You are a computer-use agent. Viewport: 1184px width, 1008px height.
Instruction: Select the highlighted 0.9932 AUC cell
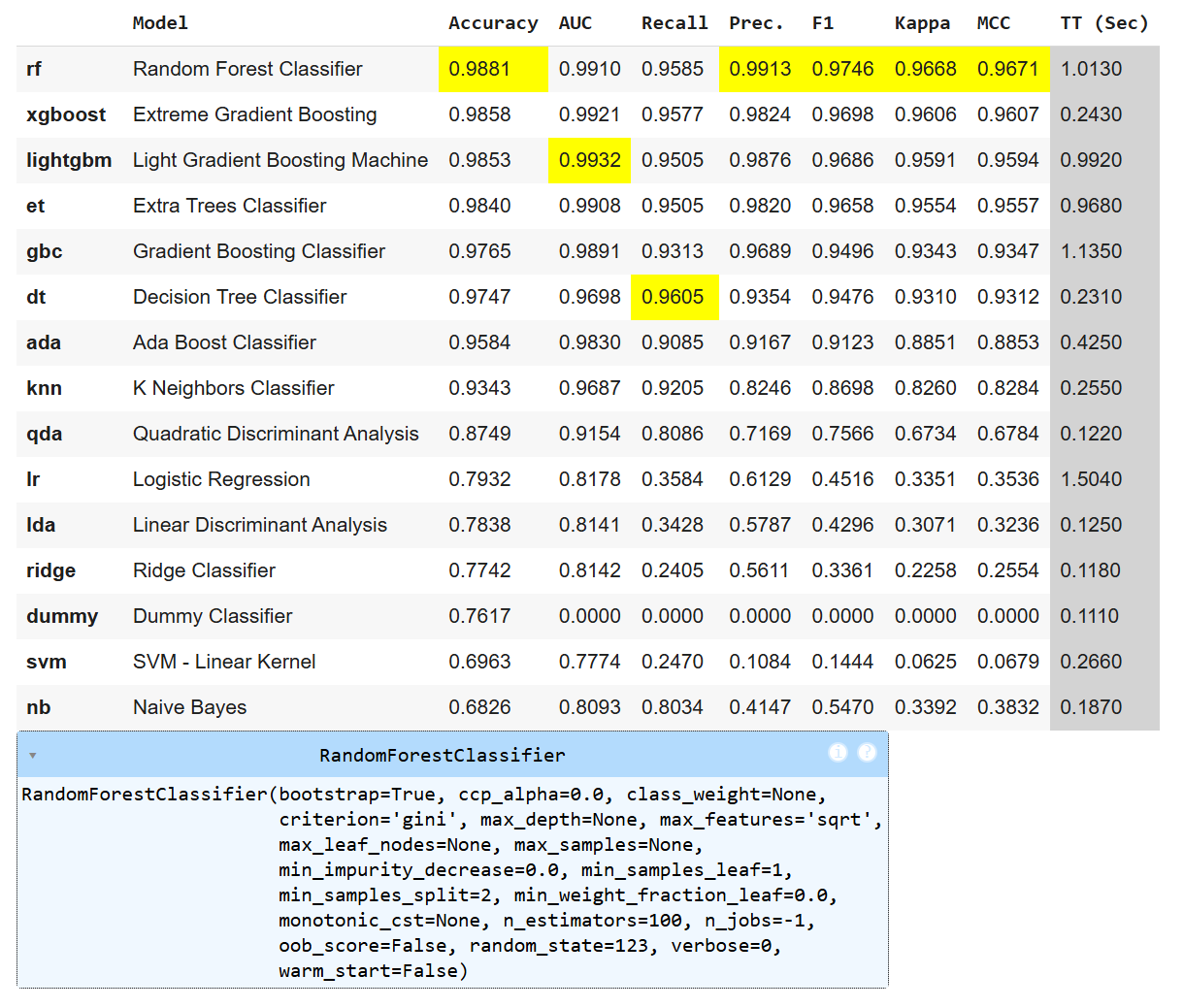[589, 160]
